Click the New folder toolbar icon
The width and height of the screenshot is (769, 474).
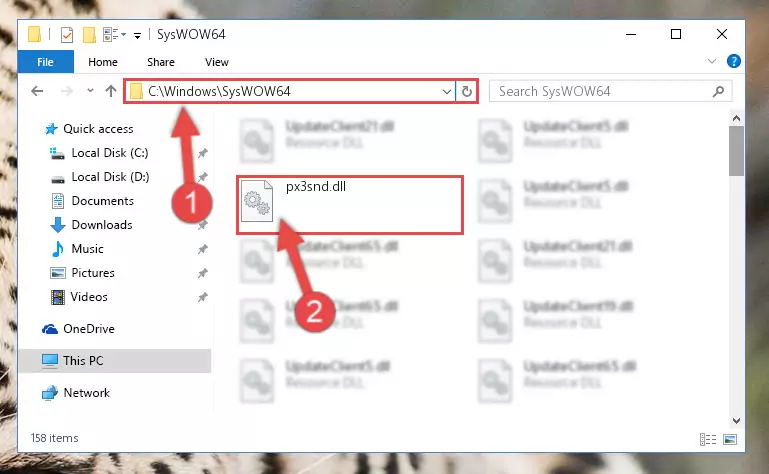pos(89,35)
